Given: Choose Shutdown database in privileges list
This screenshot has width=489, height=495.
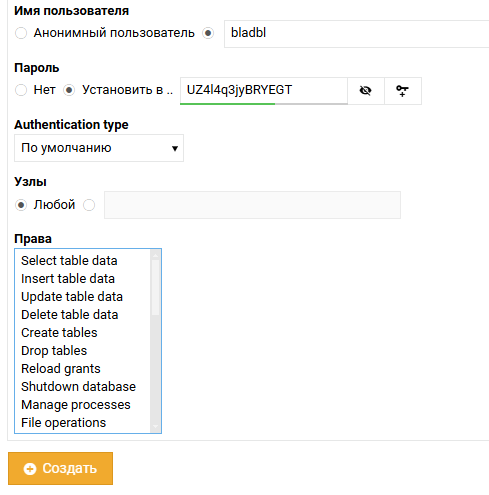Looking at the screenshot, I should [x=78, y=387].
